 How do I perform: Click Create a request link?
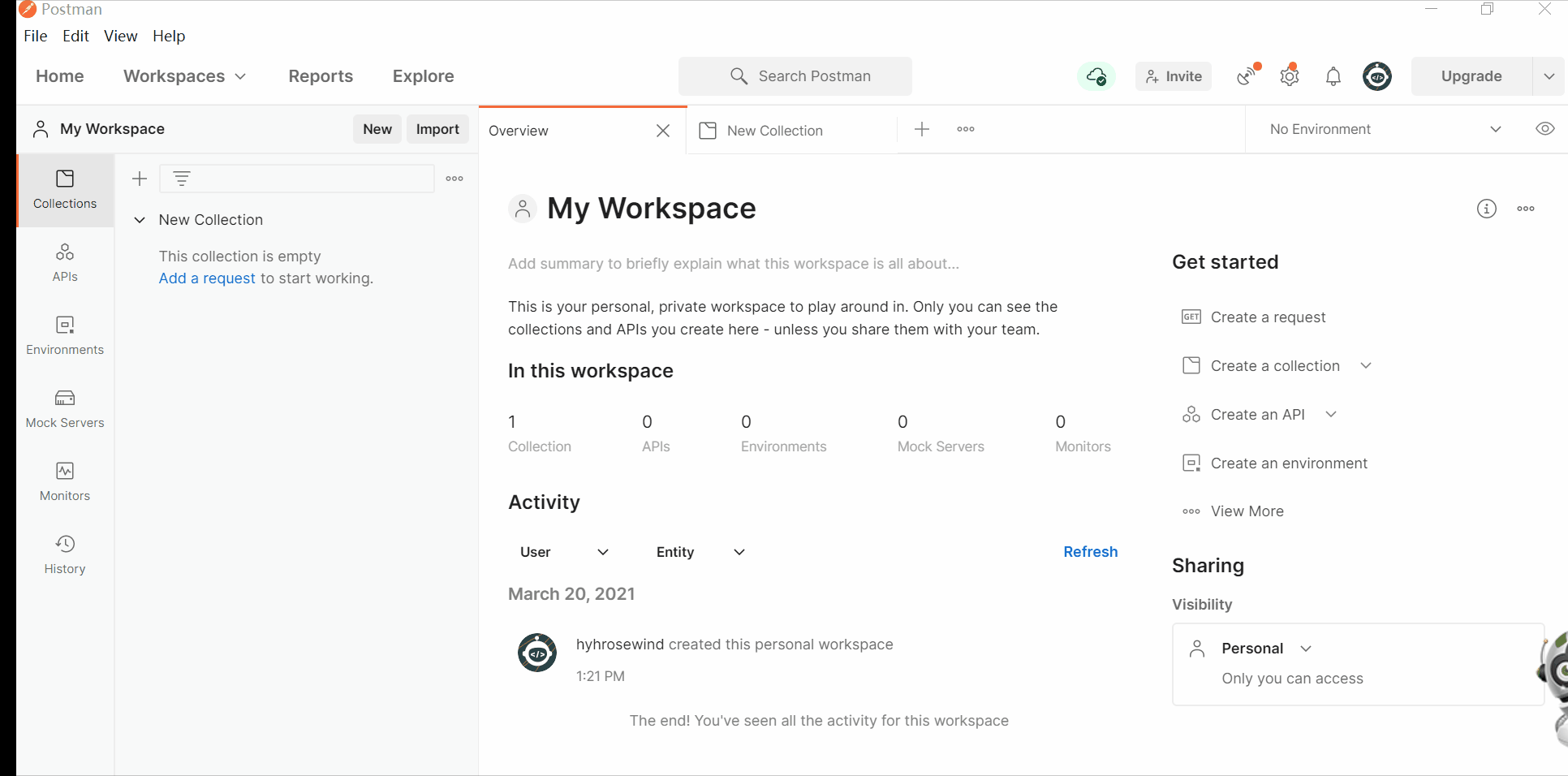pyautogui.click(x=1268, y=317)
